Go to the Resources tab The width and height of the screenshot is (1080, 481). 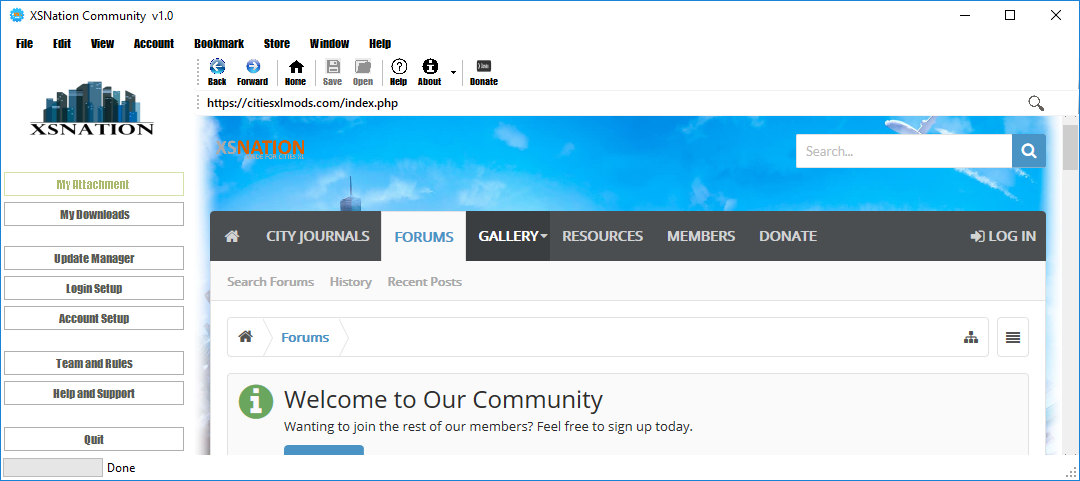tap(603, 236)
